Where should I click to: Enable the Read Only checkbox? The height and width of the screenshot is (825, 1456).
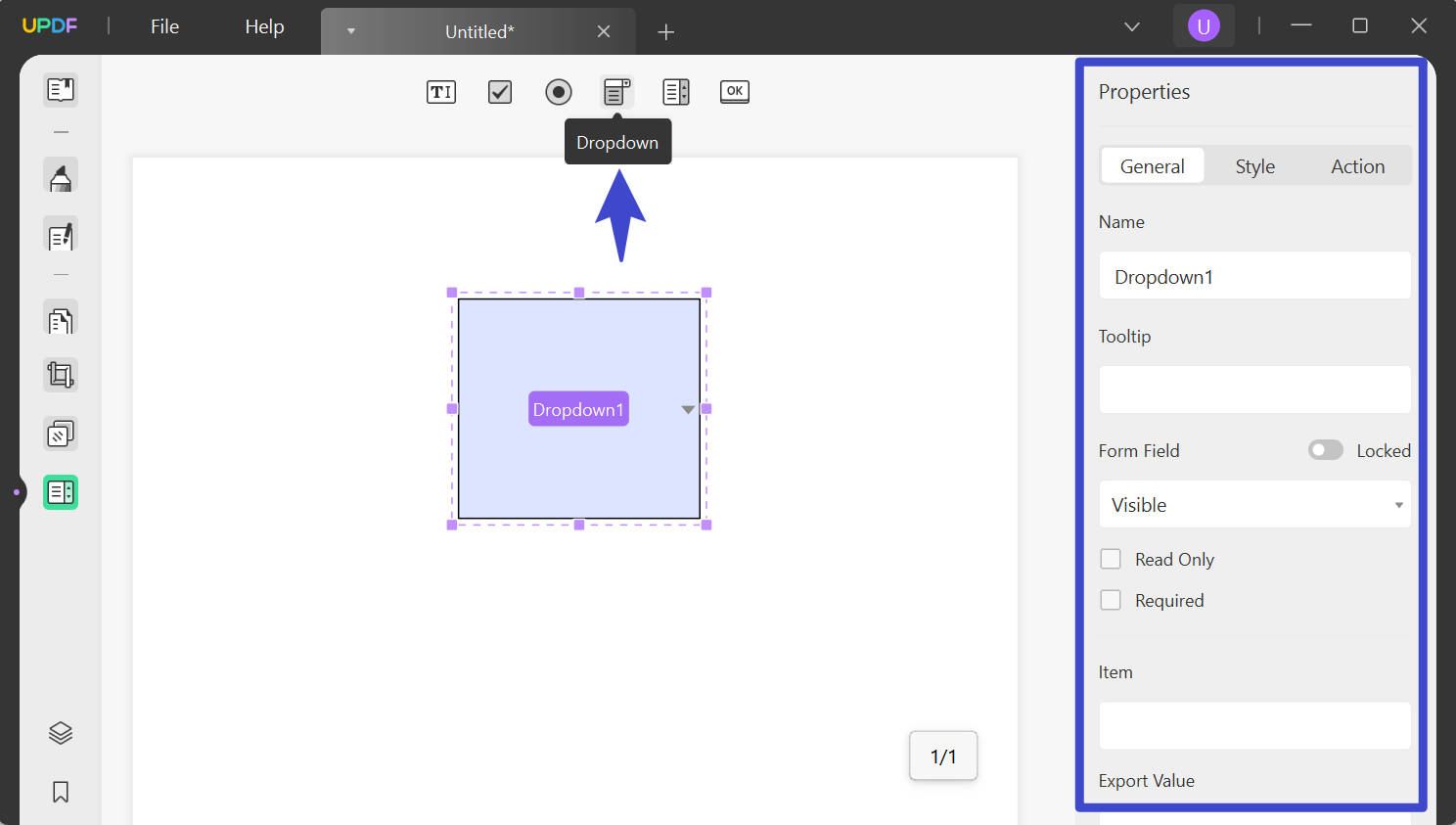[1111, 559]
